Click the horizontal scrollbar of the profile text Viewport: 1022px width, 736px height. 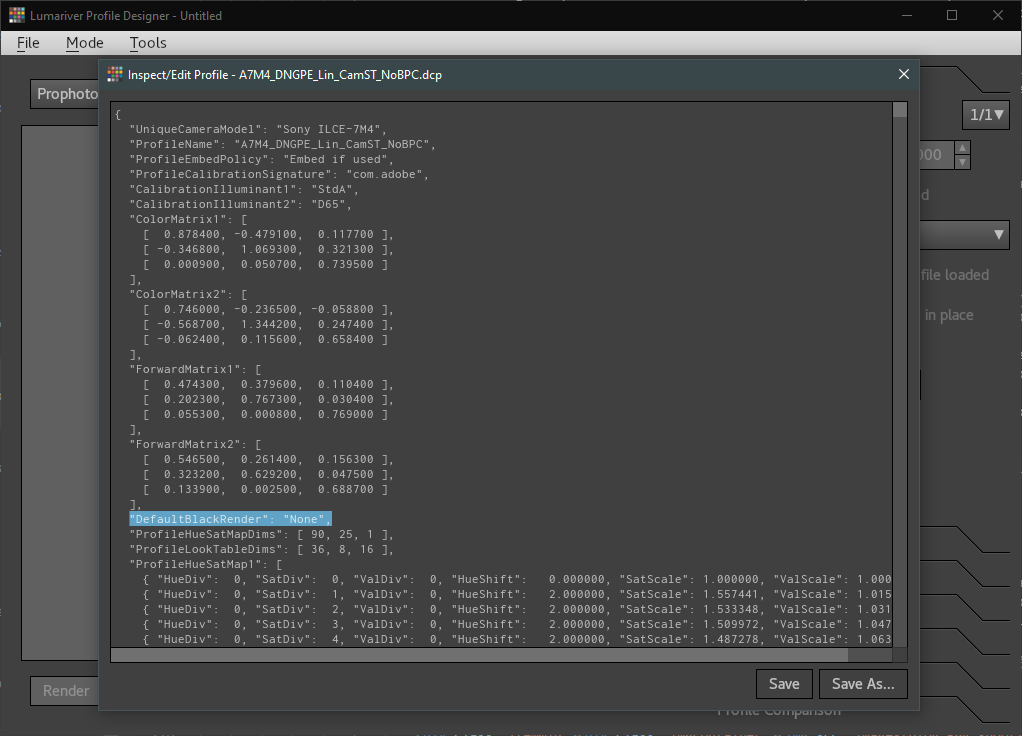click(x=478, y=655)
